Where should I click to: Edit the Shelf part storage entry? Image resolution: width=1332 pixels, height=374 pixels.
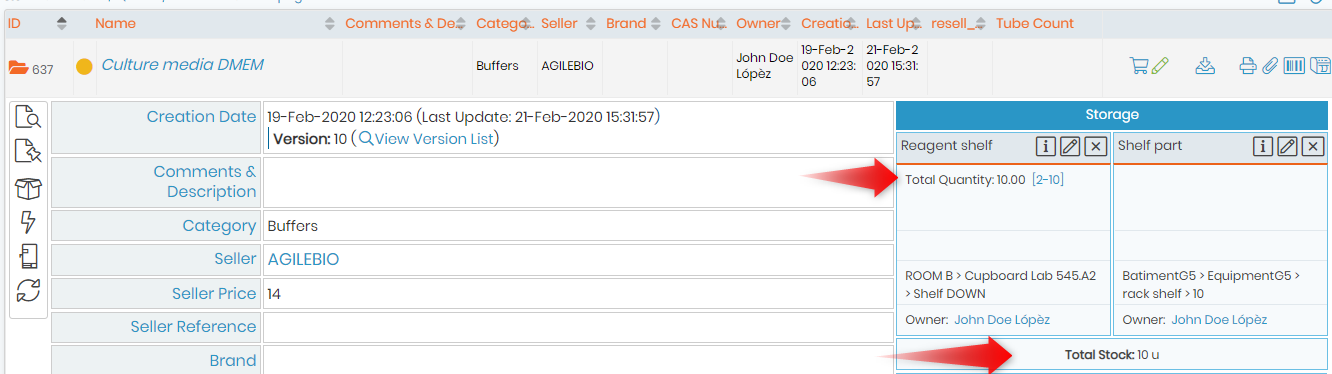[1288, 147]
